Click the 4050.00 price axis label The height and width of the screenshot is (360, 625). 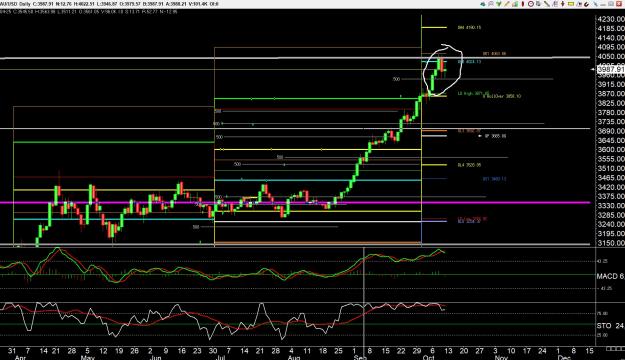tap(611, 56)
